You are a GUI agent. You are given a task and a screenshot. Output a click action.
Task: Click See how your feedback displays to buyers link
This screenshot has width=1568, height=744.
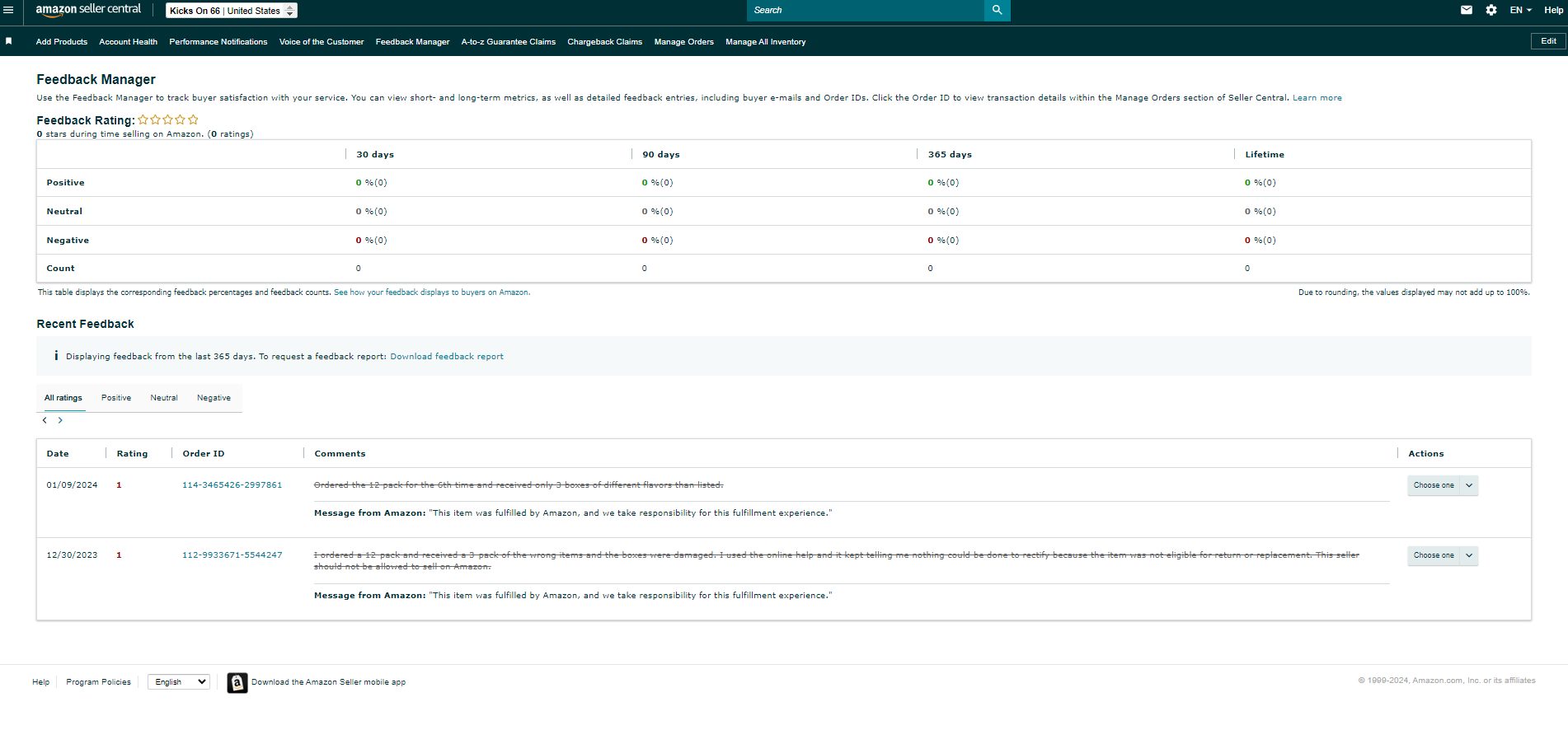[x=432, y=292]
